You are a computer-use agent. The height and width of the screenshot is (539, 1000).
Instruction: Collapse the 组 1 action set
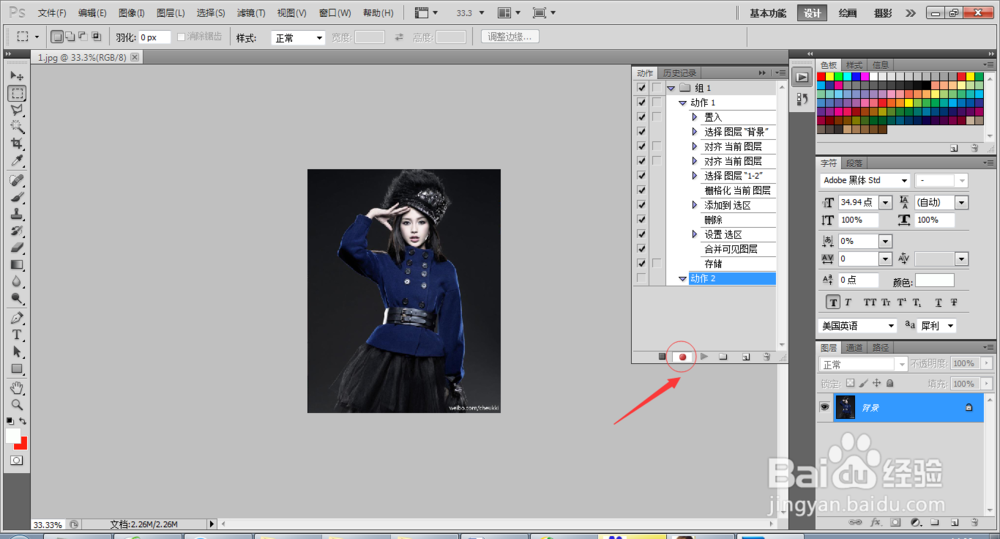(x=671, y=88)
